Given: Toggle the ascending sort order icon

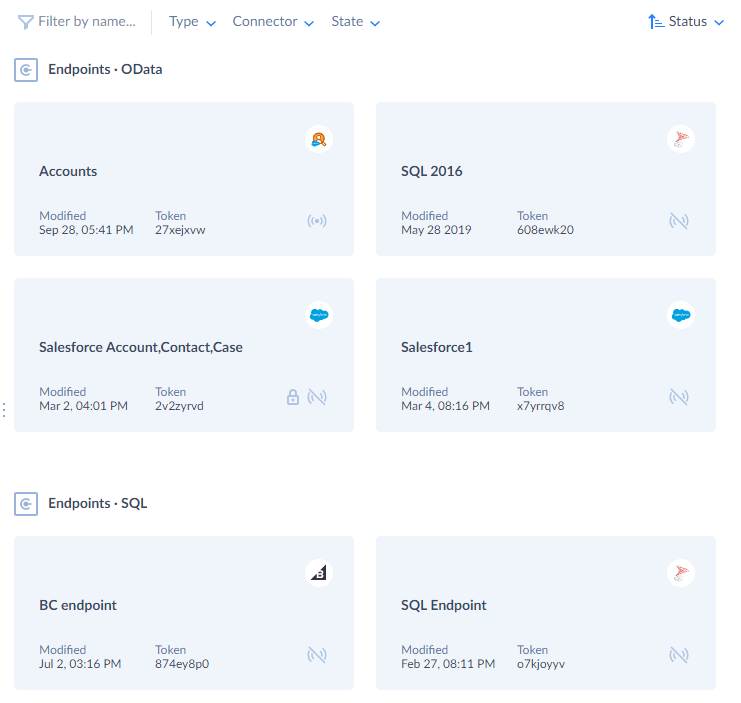Looking at the screenshot, I should pyautogui.click(x=656, y=22).
